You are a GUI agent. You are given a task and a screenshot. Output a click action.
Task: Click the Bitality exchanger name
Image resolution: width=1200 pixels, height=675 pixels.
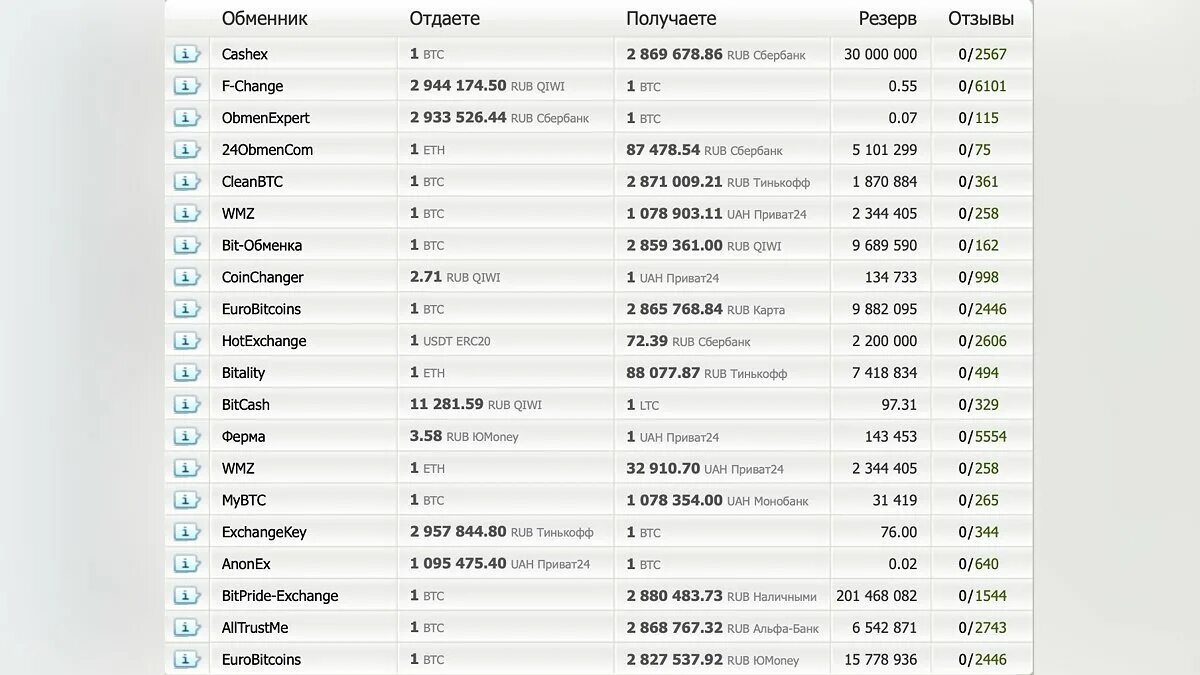pos(243,373)
